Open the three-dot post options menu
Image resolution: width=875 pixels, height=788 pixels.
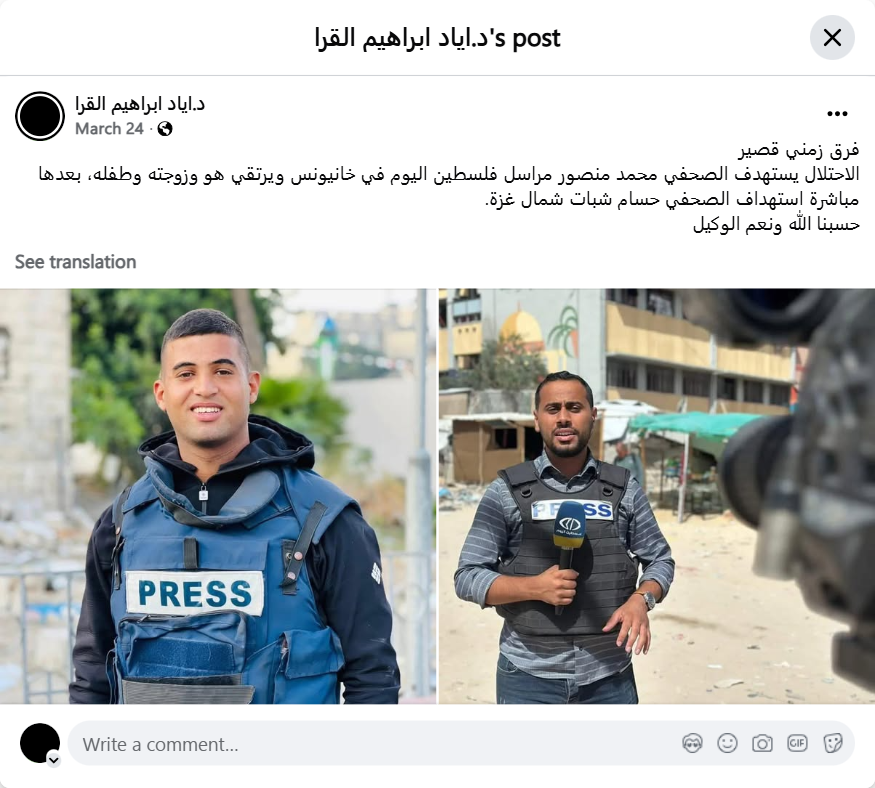pos(837,114)
